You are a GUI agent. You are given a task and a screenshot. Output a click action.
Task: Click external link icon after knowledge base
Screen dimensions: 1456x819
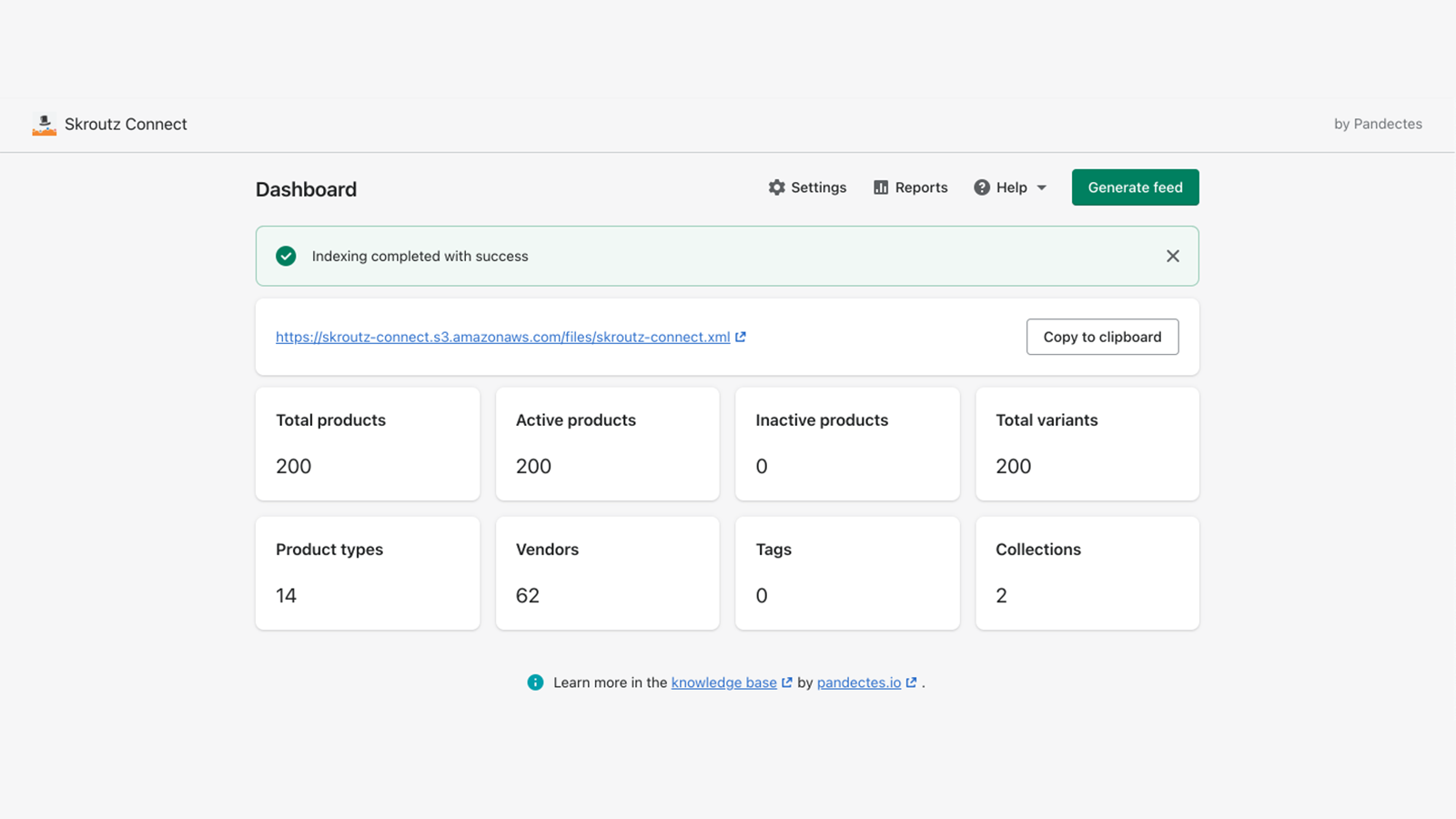[787, 682]
